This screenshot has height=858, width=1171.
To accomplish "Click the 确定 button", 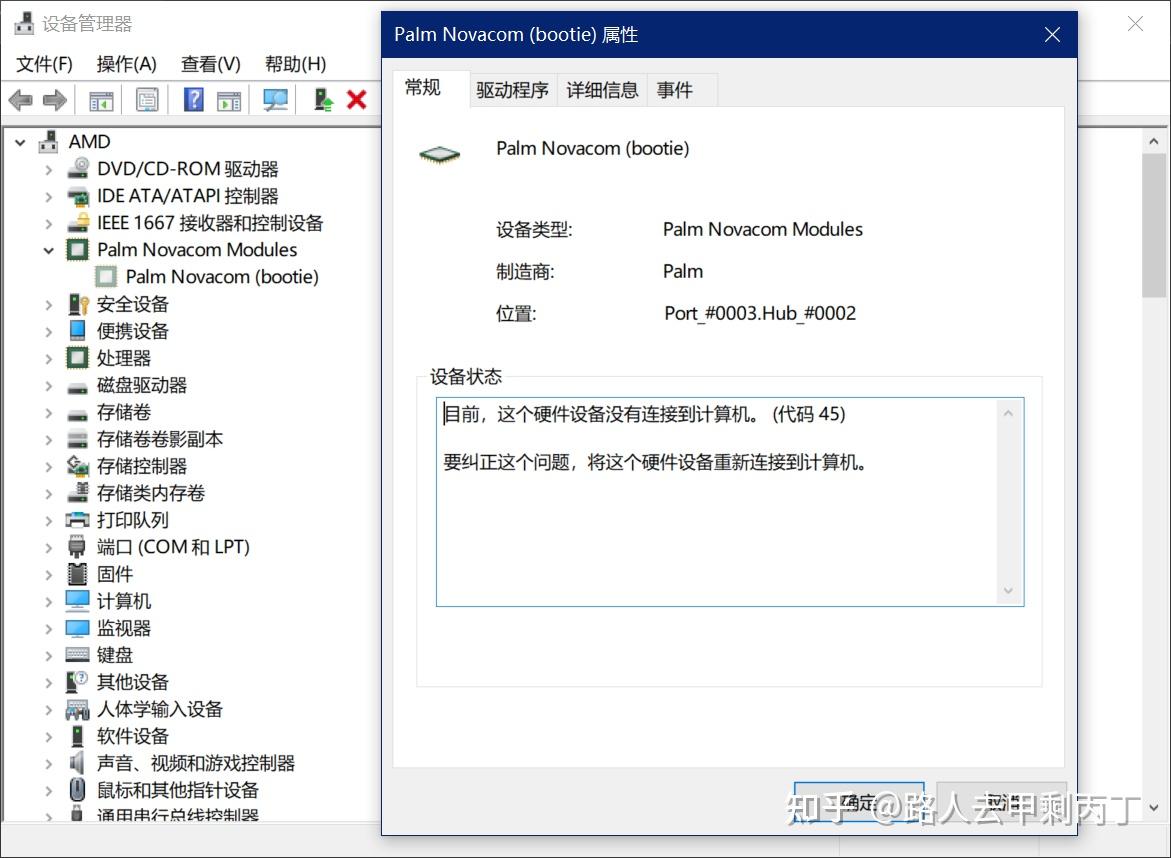I will [x=858, y=805].
